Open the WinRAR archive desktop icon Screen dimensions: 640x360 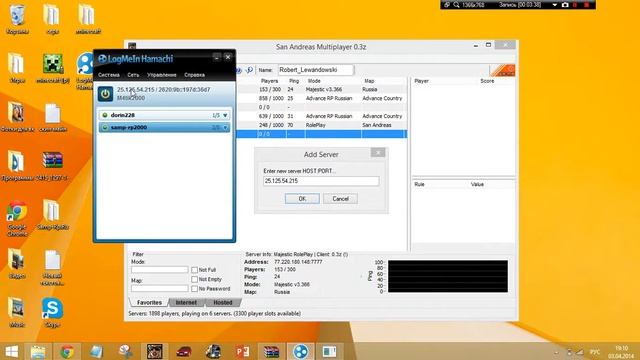point(52,165)
